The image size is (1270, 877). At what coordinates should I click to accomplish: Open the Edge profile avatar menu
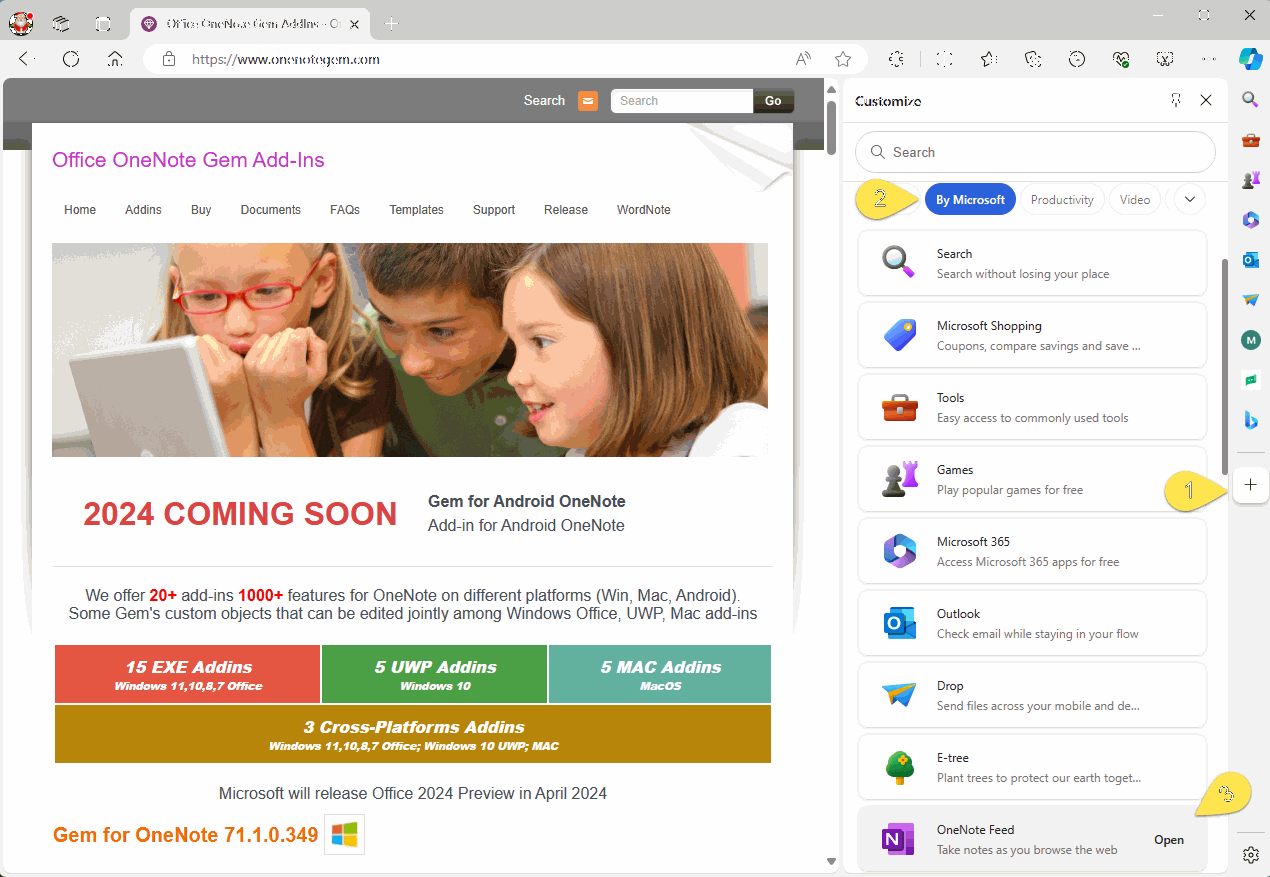(x=21, y=22)
